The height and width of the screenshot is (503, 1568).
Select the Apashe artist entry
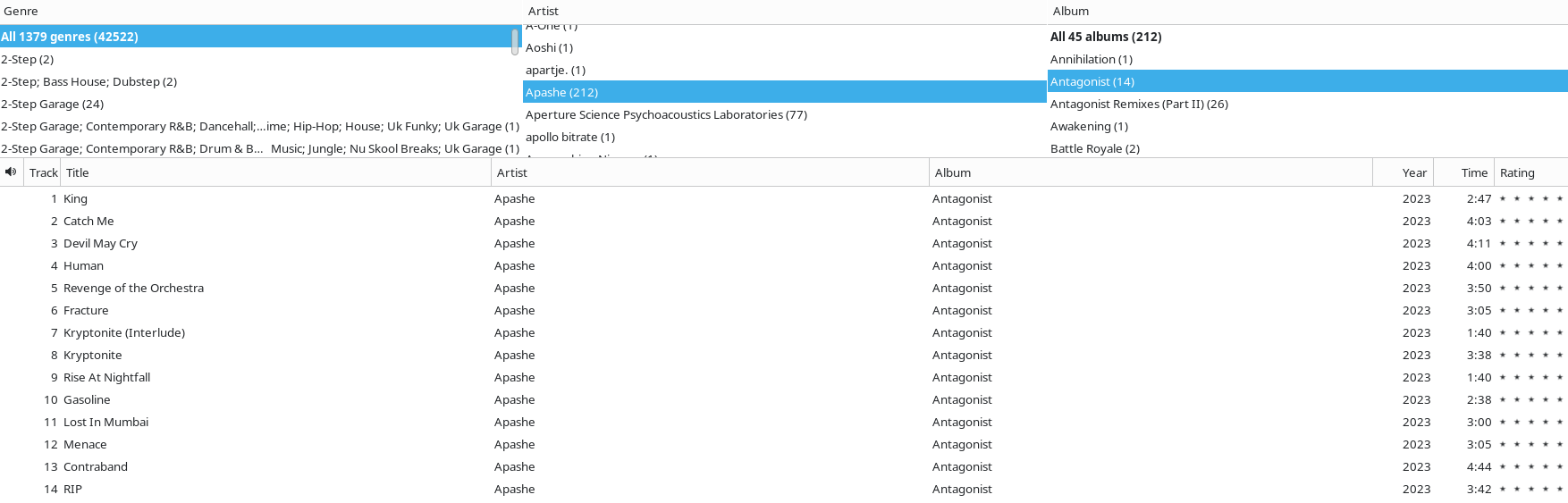[561, 92]
